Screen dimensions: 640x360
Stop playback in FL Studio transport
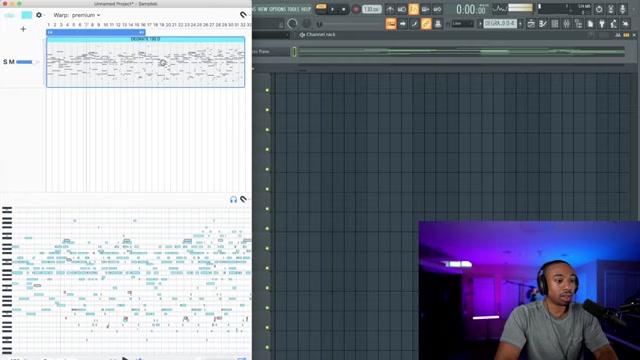(344, 9)
